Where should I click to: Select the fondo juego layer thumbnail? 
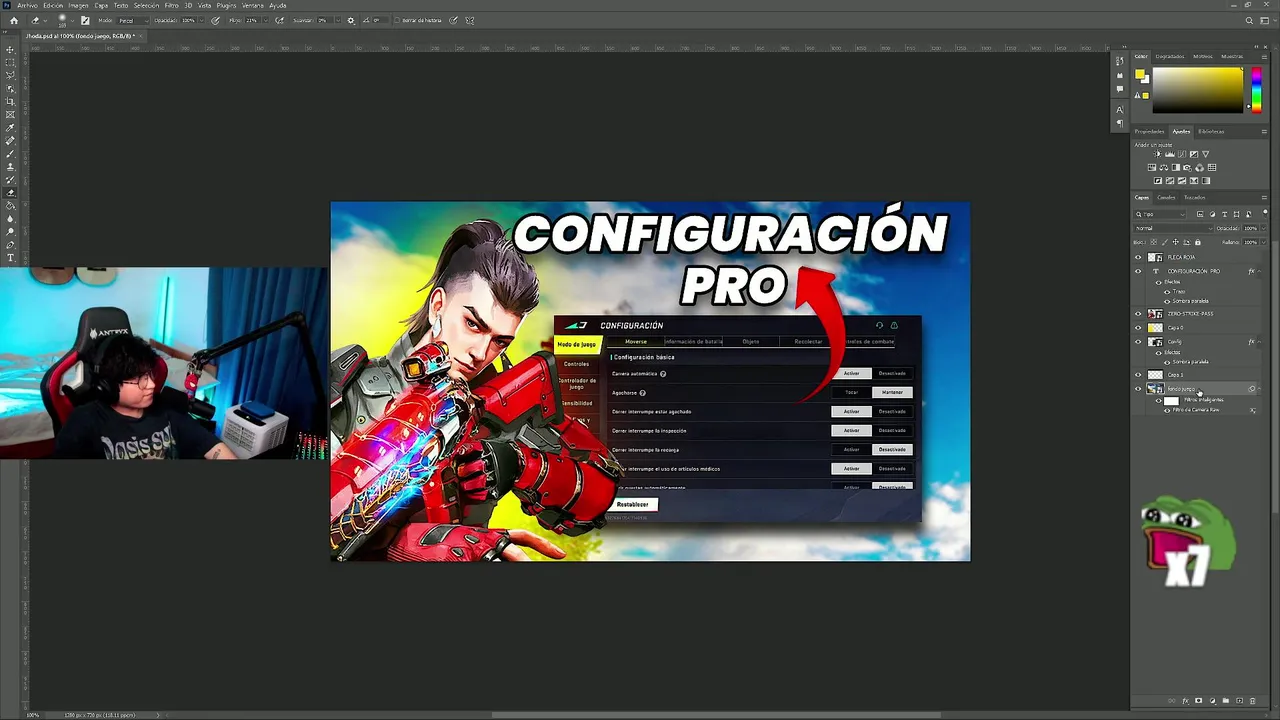point(1155,389)
